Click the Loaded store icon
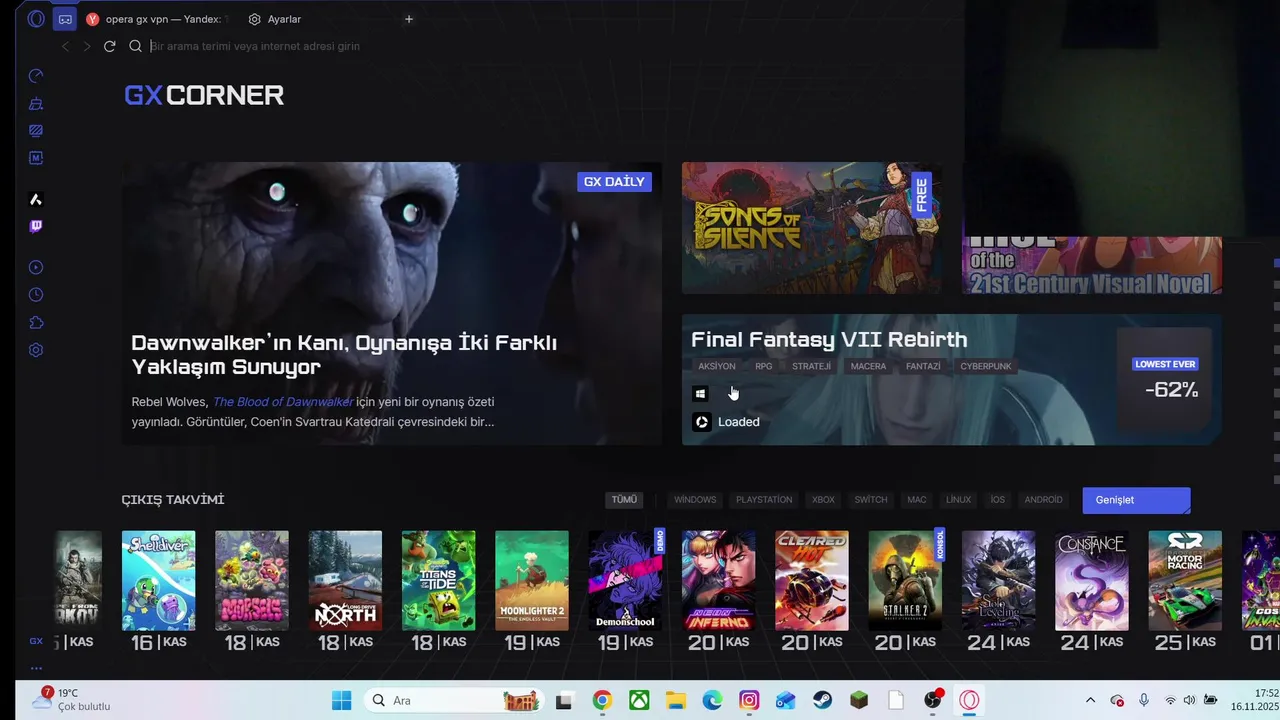Viewport: 1280px width, 720px height. 702,422
